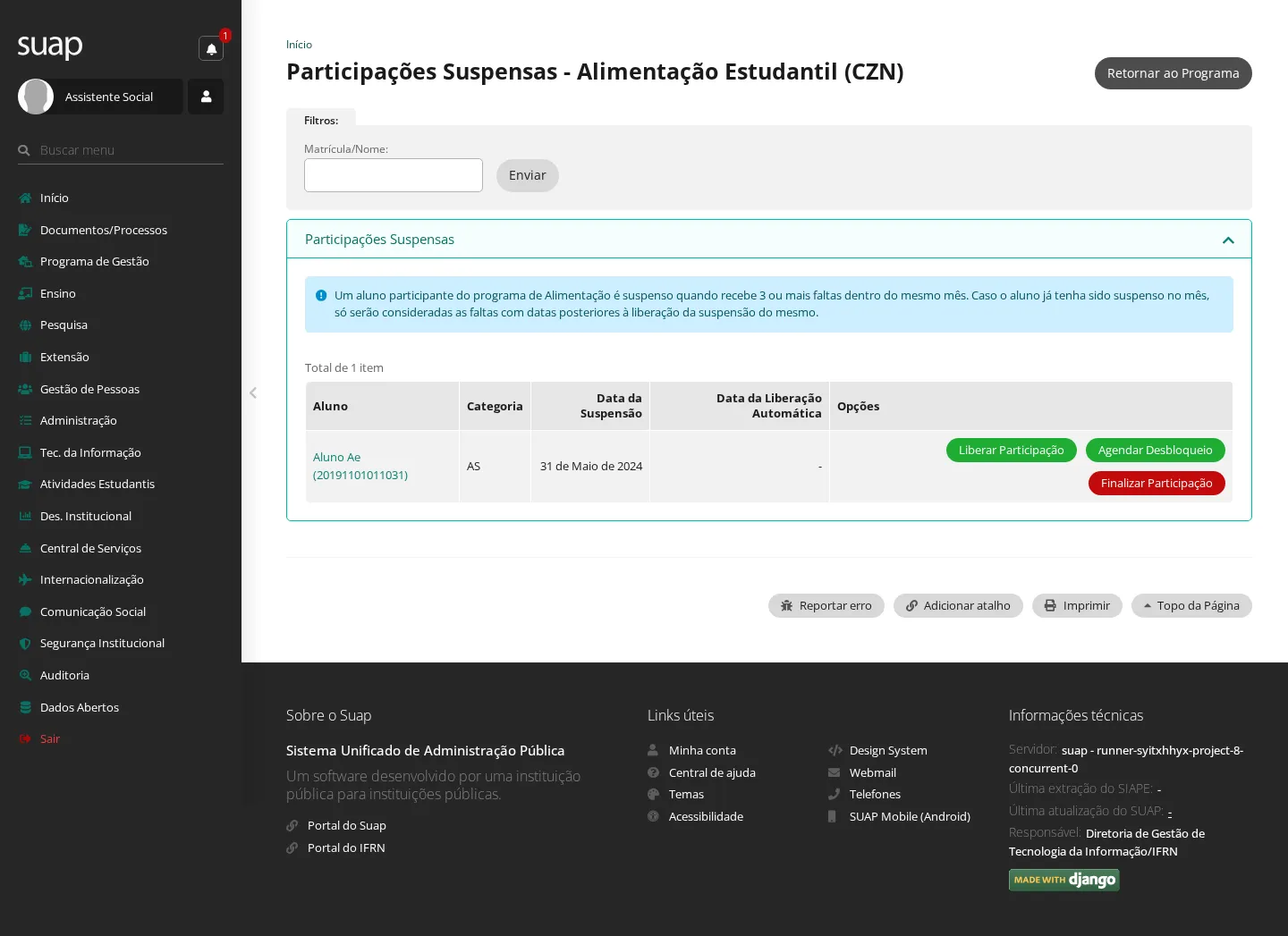
Task: Click the Gestão de Pessoas icon
Action: (x=25, y=389)
